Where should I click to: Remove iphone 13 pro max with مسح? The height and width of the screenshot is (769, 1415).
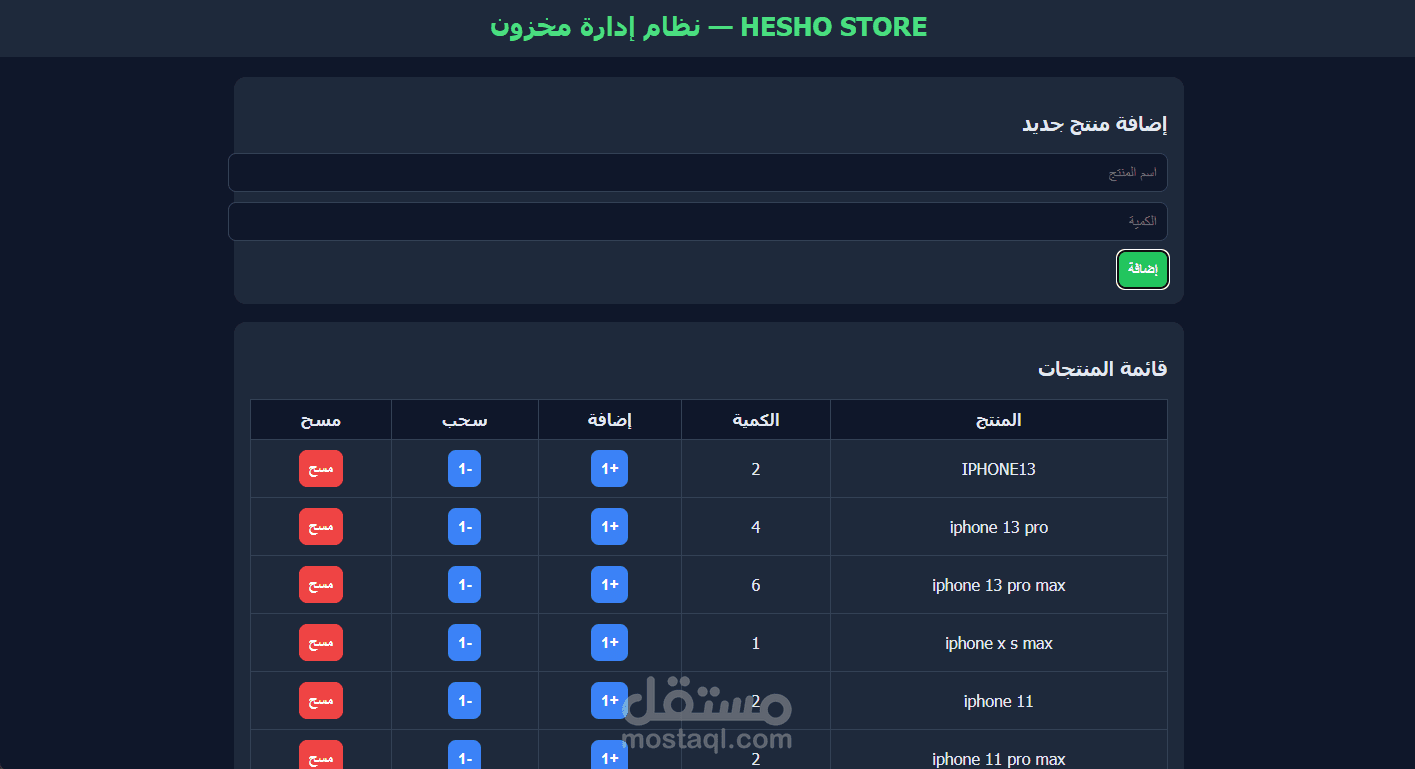[x=321, y=585]
